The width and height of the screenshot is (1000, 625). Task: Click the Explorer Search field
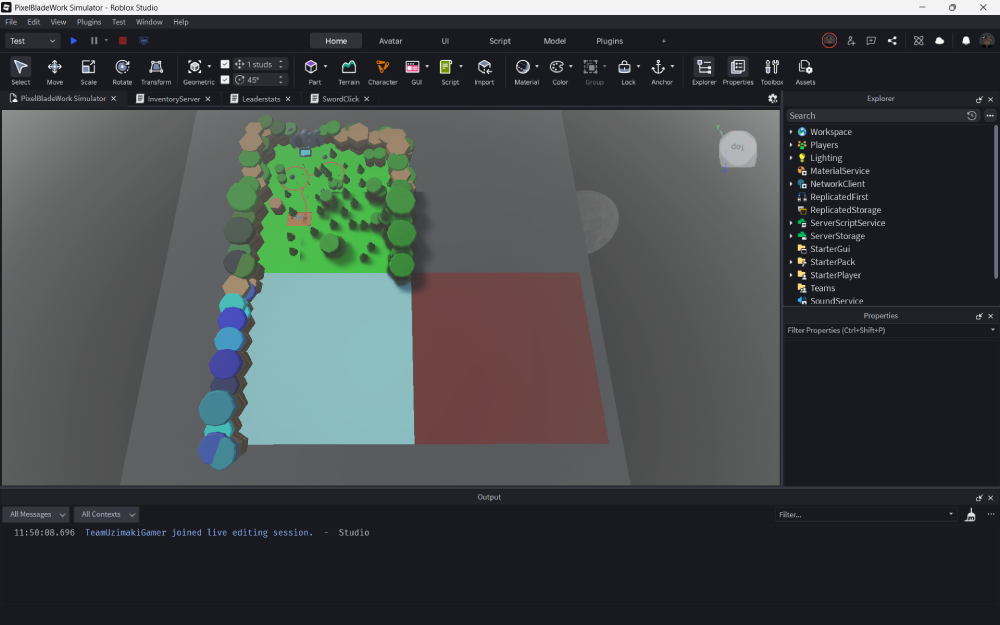pyautogui.click(x=874, y=115)
